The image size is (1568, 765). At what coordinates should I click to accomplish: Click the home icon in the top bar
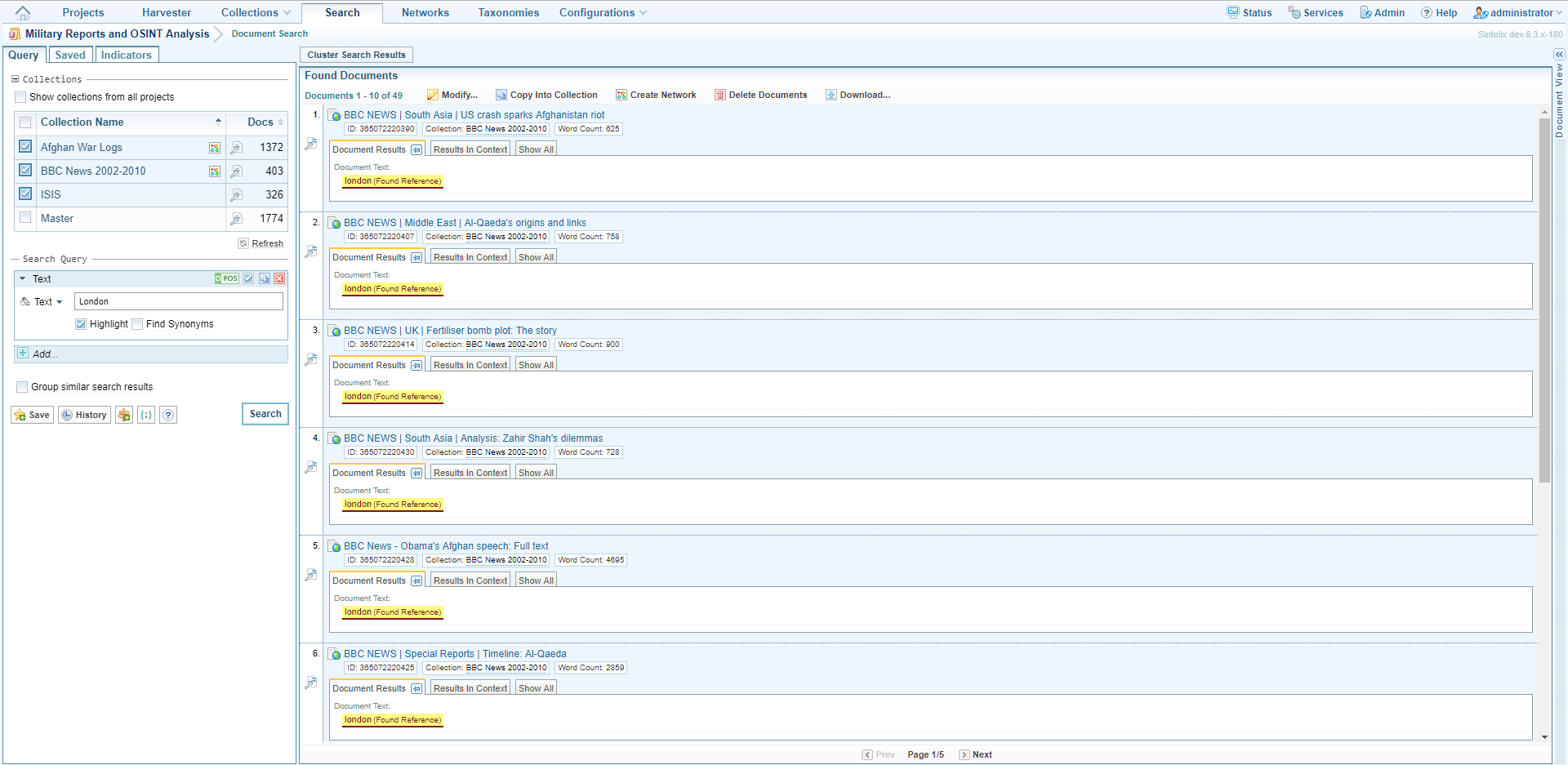tap(23, 13)
